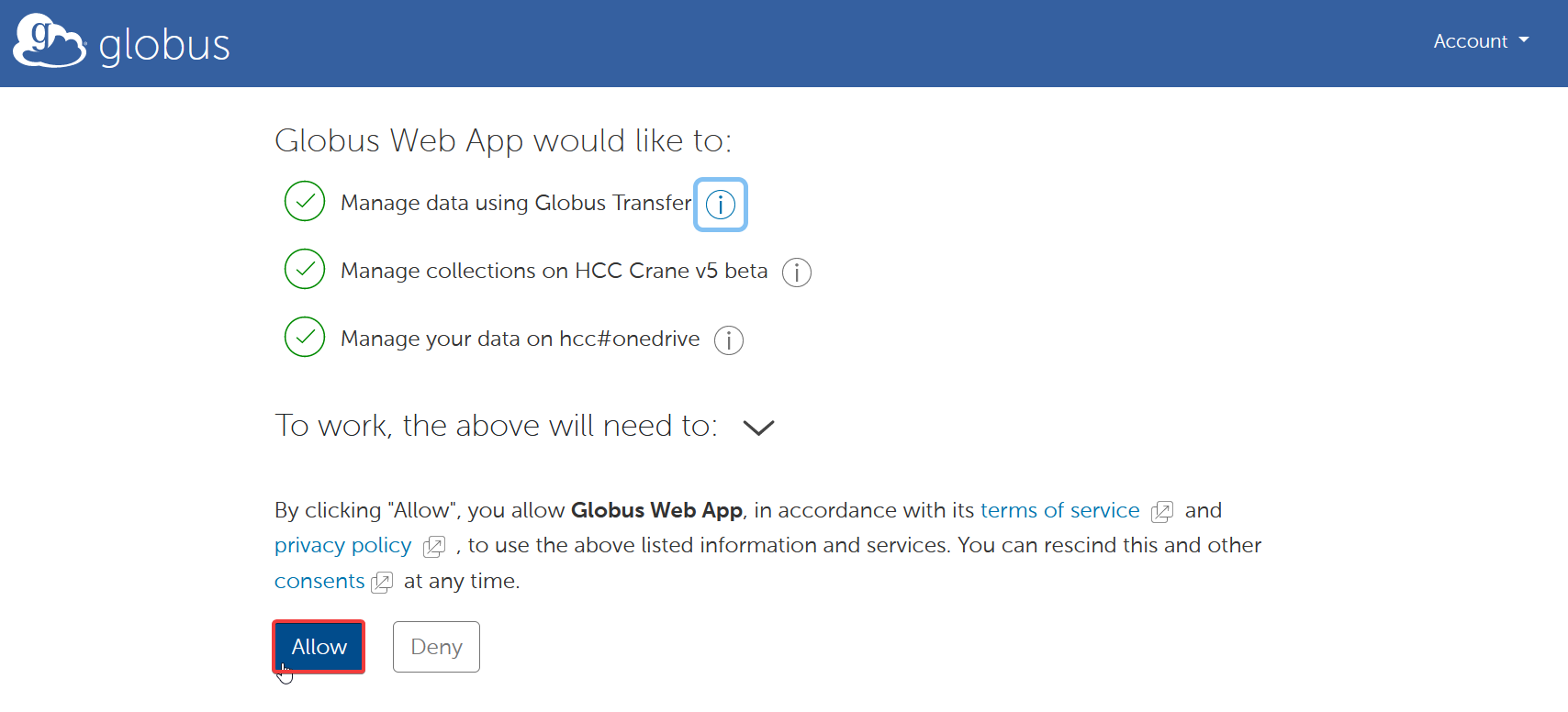The height and width of the screenshot is (712, 1568).
Task: Click external-link icon after consents
Action: pos(382,583)
